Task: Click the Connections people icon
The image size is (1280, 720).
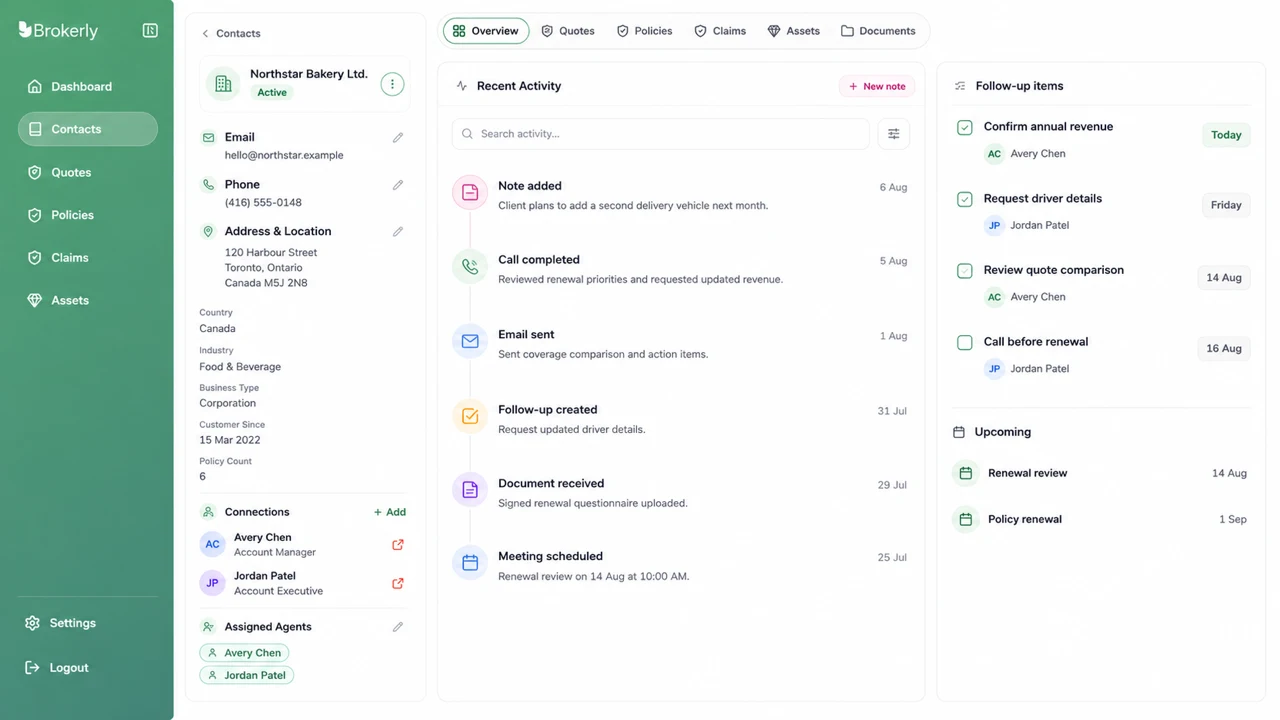Action: [x=208, y=512]
